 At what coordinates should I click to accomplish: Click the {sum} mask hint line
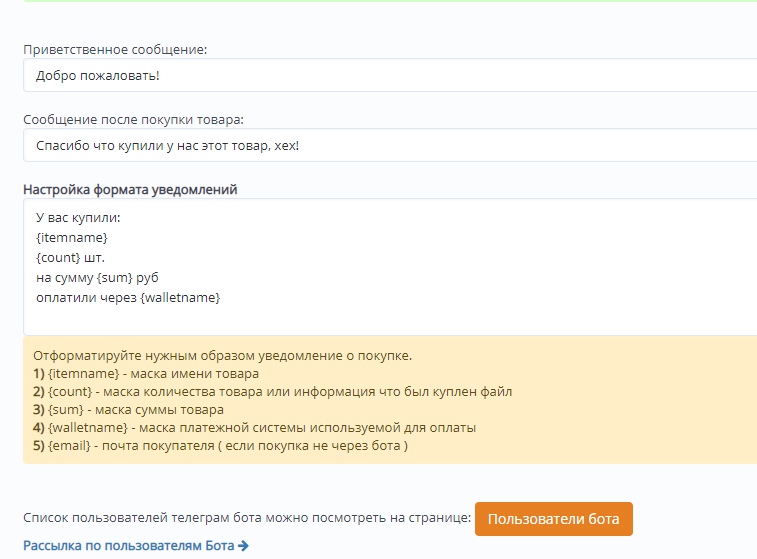pos(128,410)
